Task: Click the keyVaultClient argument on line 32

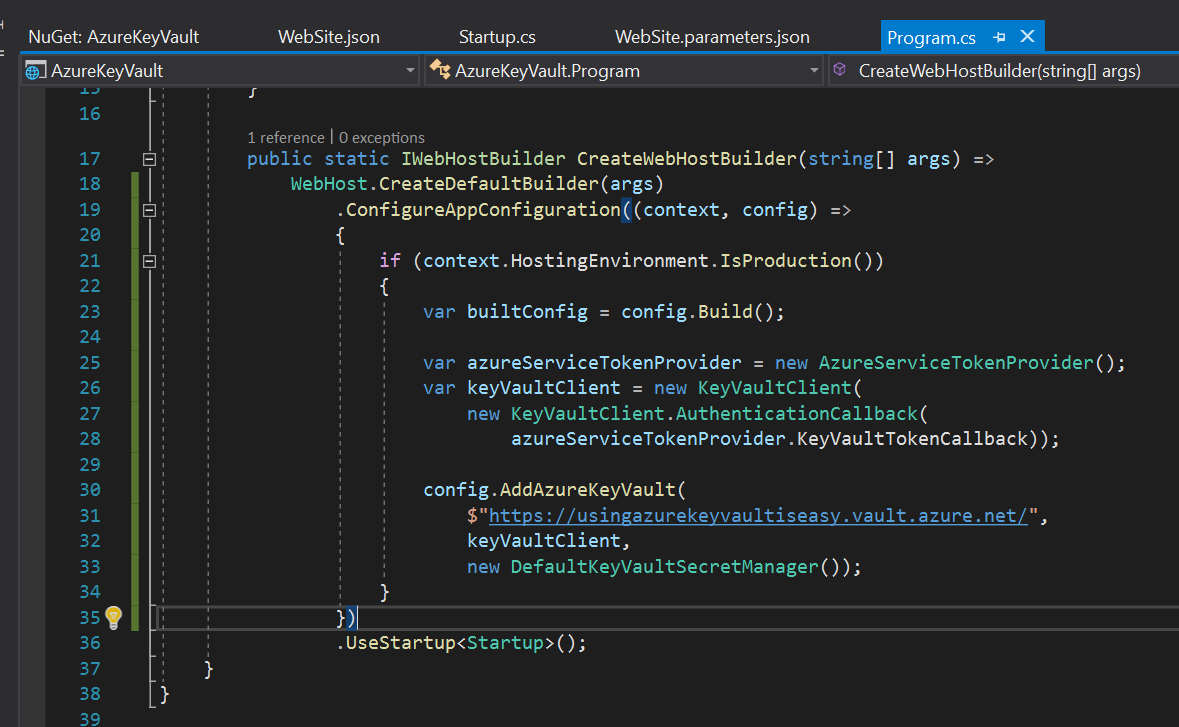Action: 544,541
